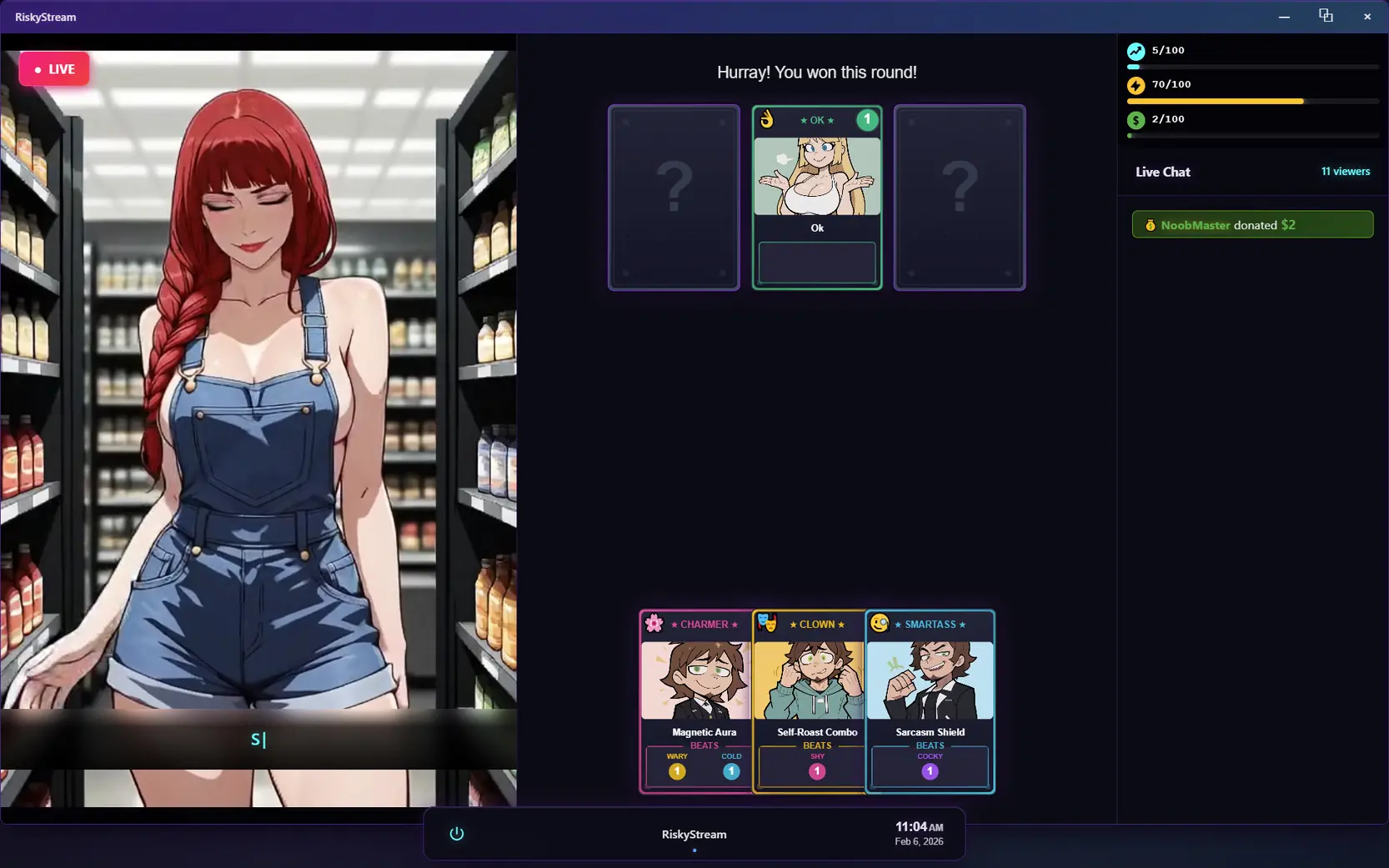
Task: Click the 11 viewers link
Action: (1345, 172)
